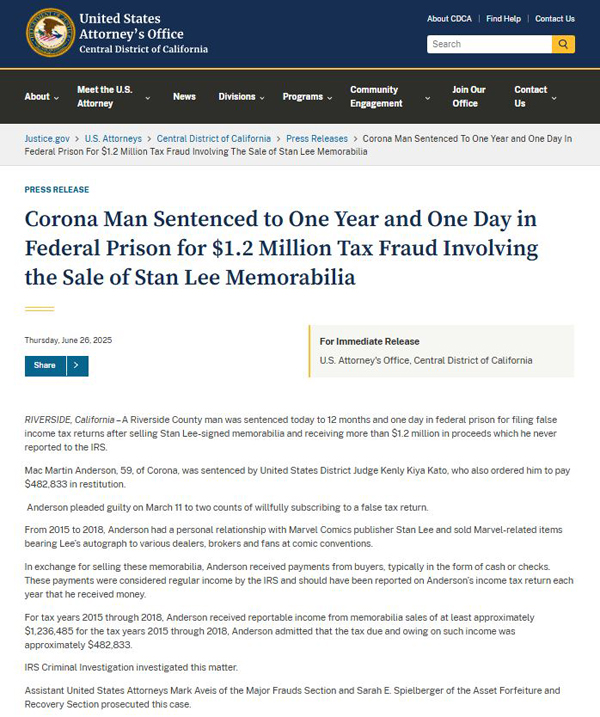Open the Divisions dropdown menu

241,97
